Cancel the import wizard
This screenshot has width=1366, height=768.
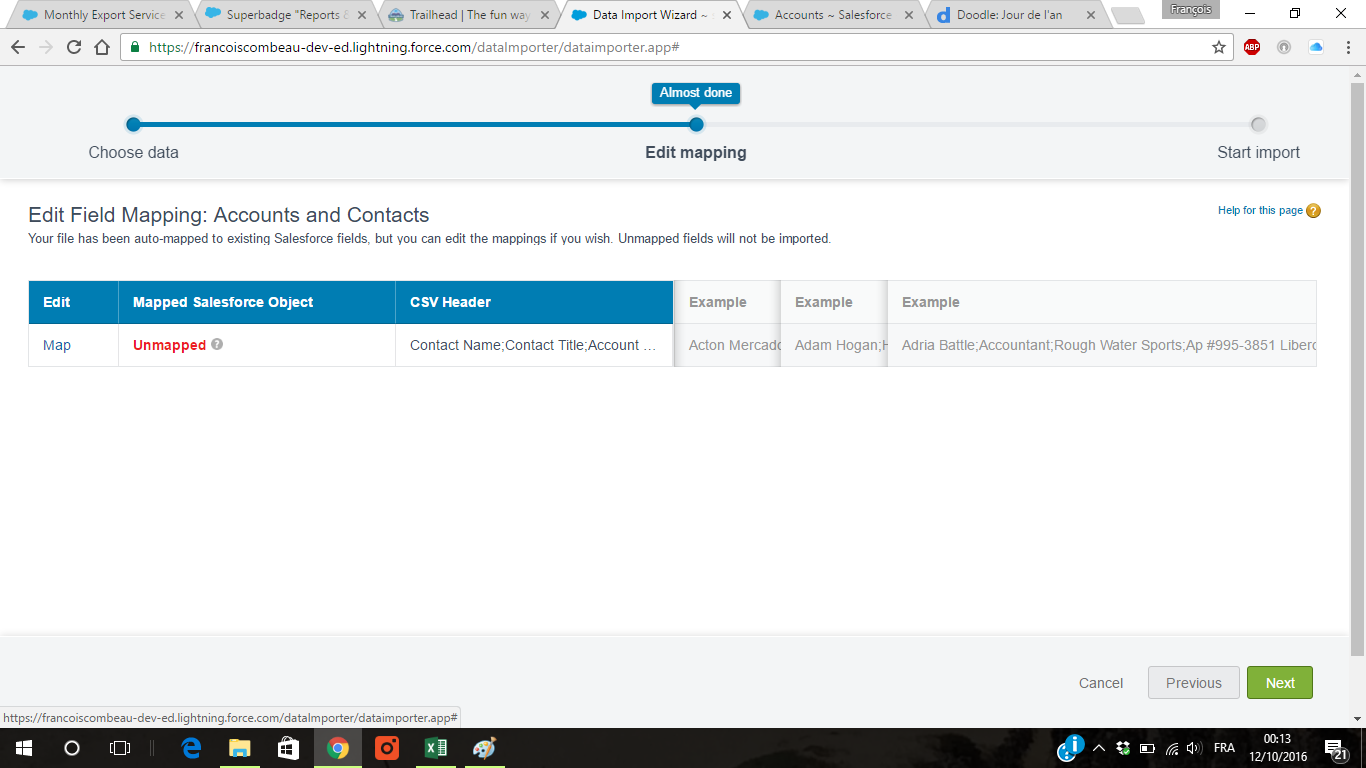1101,683
